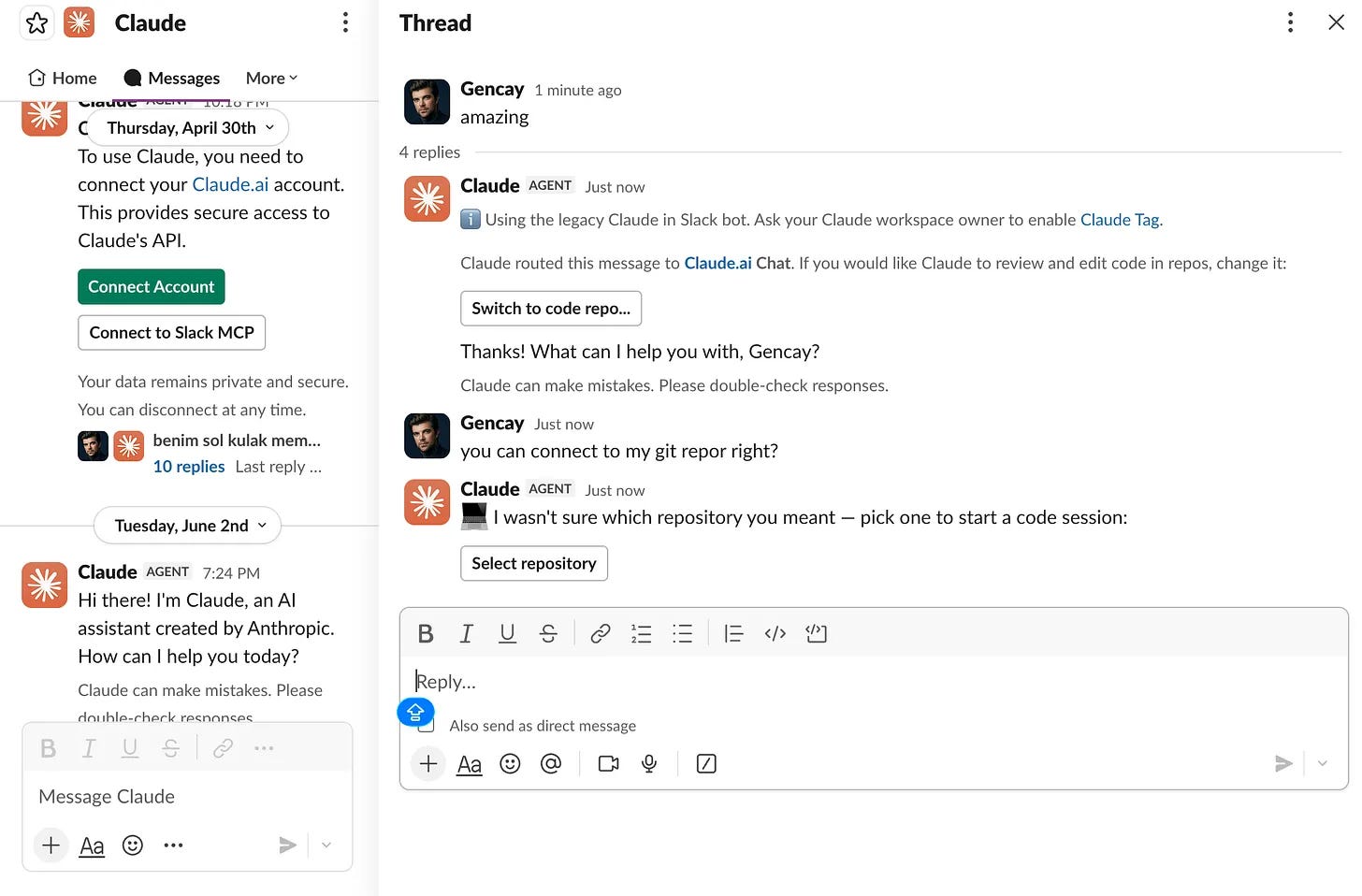
Task: Mention someone with @ in thread
Action: tap(551, 764)
